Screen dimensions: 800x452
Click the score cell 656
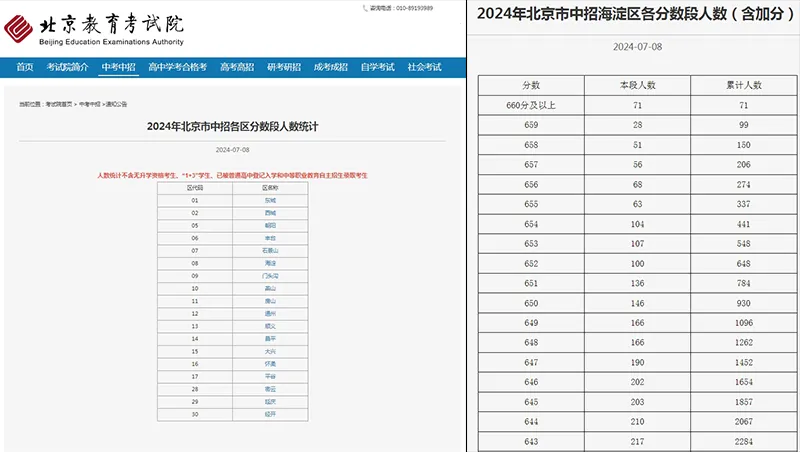531,184
